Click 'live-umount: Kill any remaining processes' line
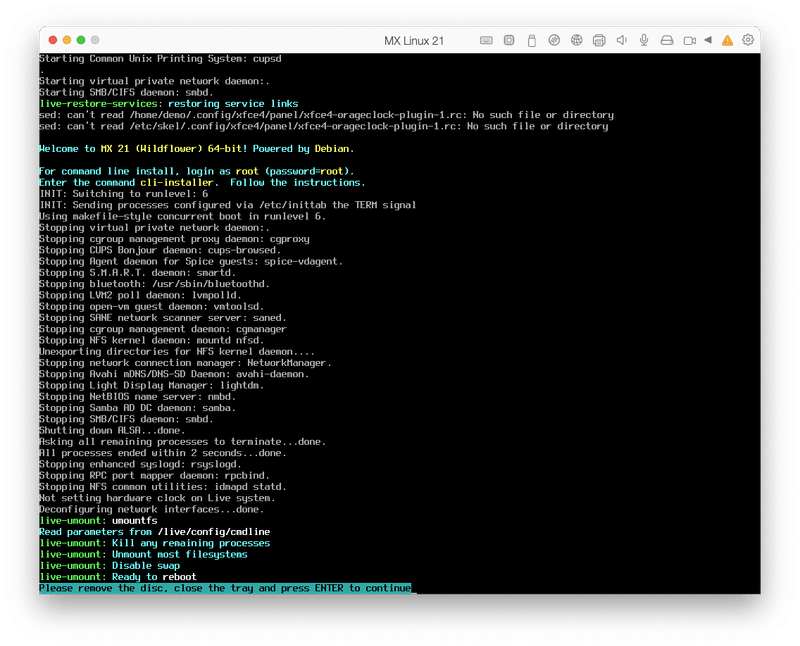The image size is (800, 646). 155,543
